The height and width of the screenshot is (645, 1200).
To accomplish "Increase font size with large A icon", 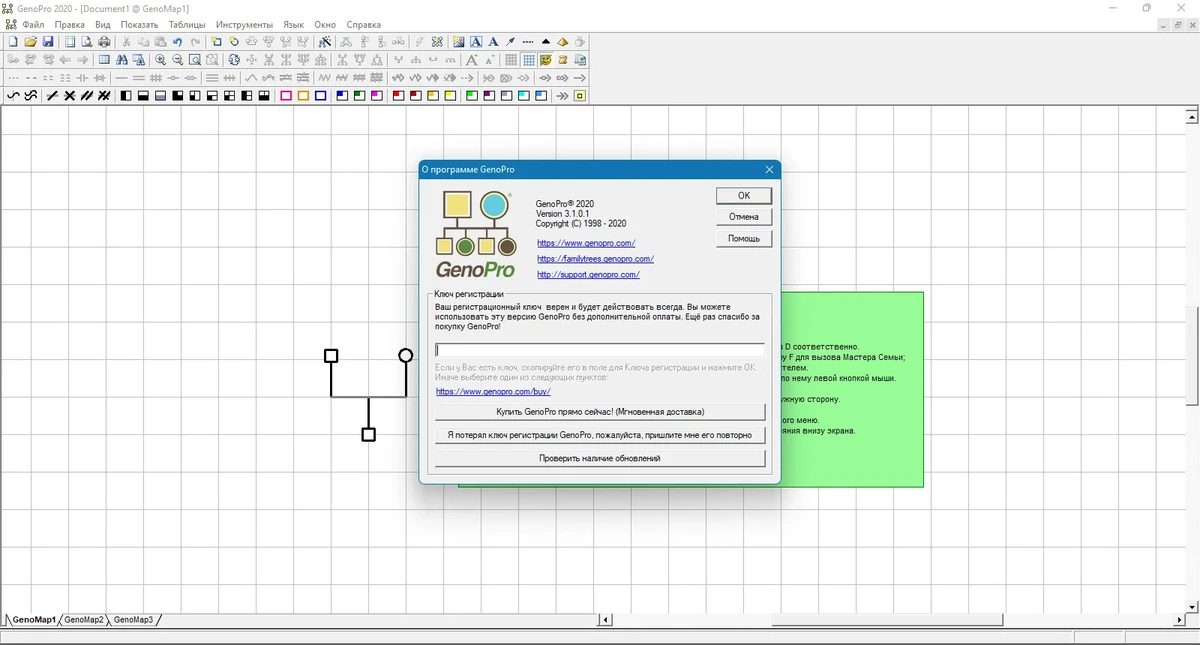I will [471, 60].
